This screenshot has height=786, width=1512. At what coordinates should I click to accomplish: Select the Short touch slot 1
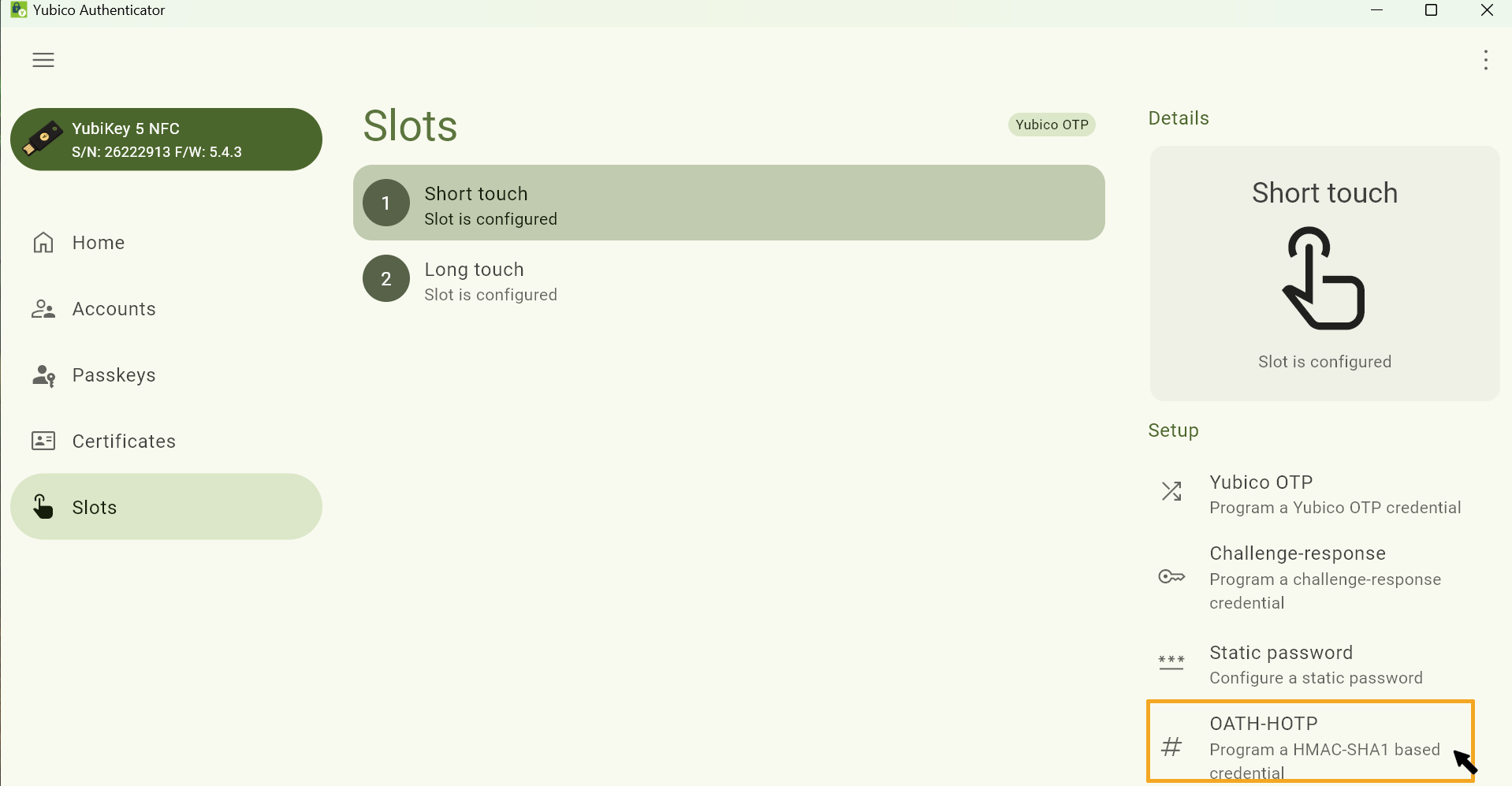[x=728, y=203]
